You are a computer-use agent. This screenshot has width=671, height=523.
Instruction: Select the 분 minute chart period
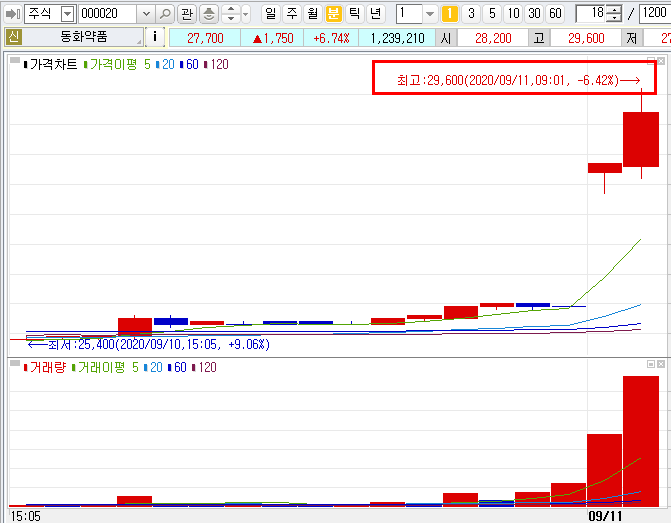click(333, 14)
